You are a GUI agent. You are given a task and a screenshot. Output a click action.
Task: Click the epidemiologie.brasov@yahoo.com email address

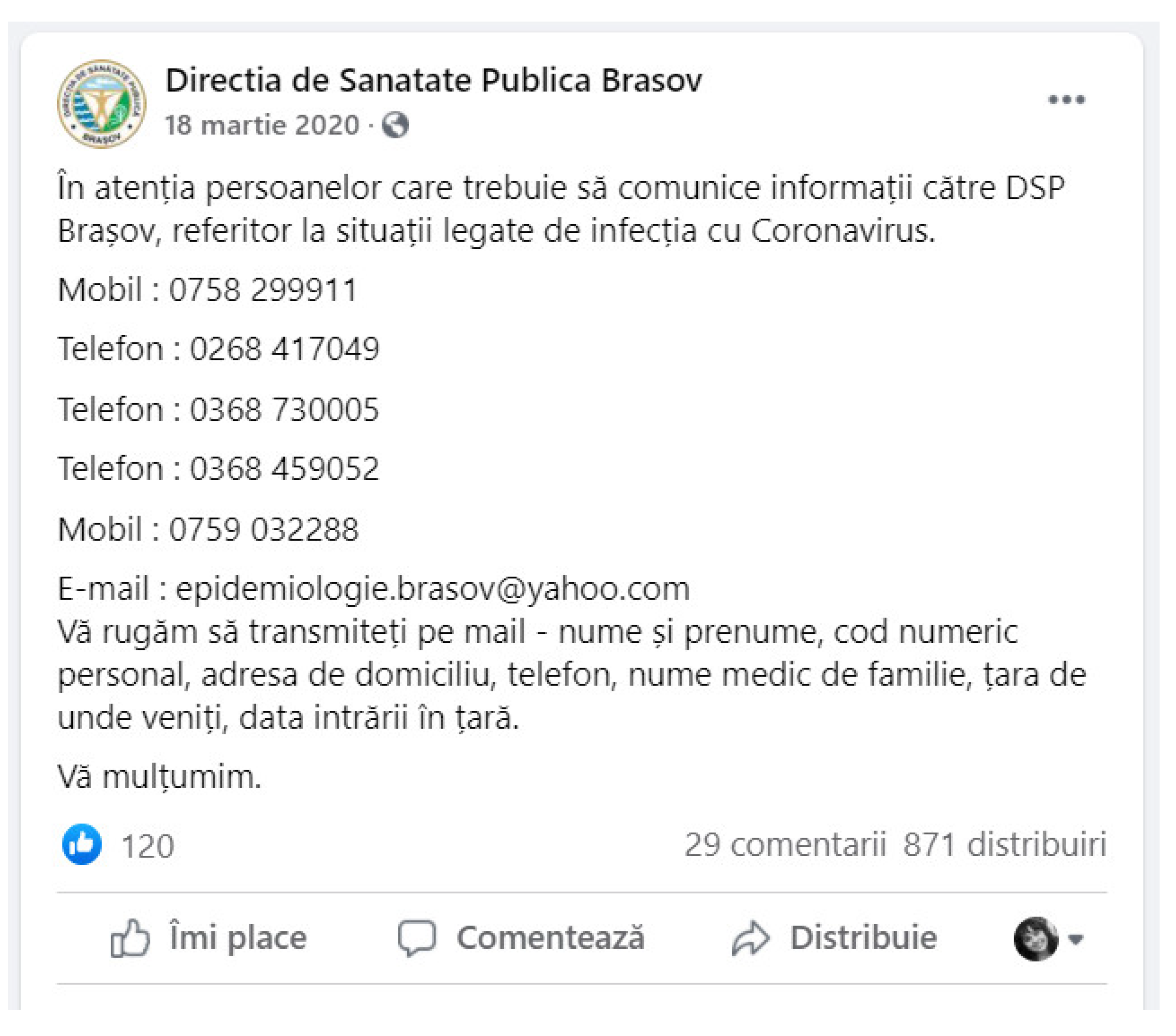[432, 588]
